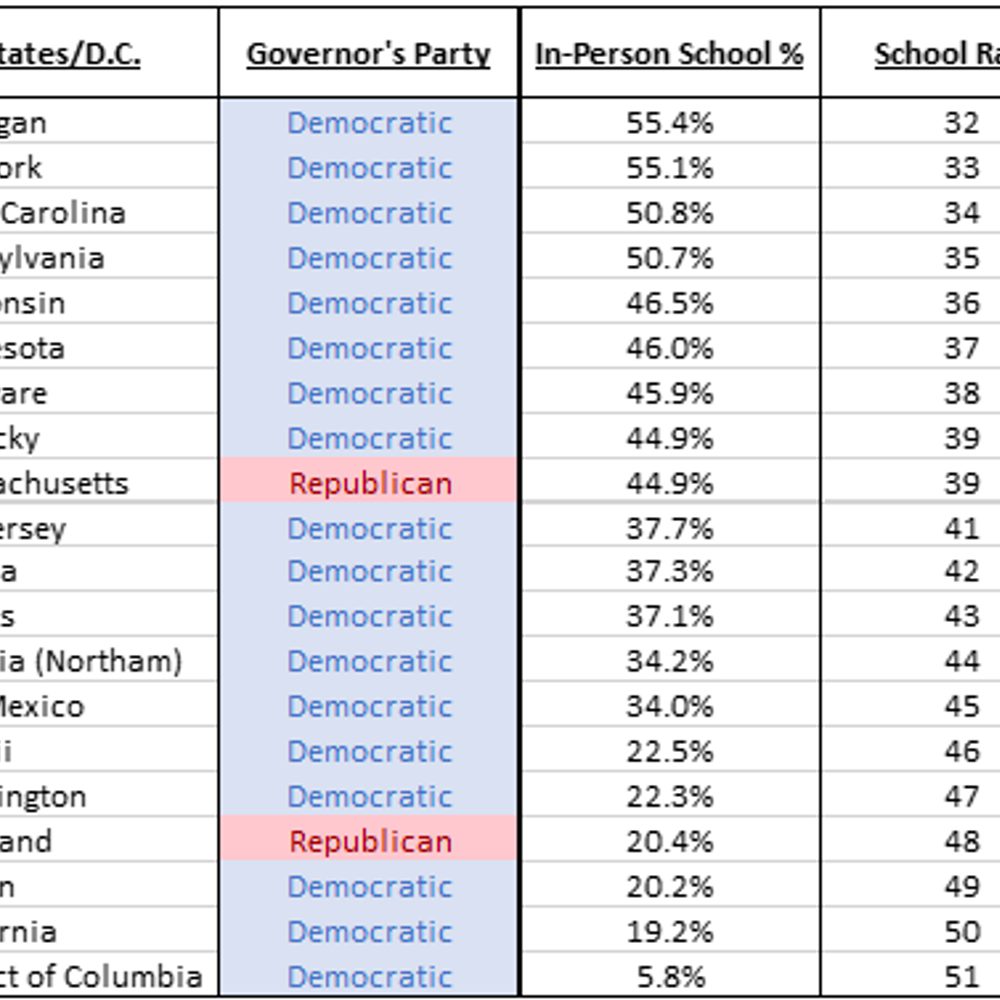This screenshot has width=1000, height=1000.
Task: Click the Democratic cell beside 46.0%
Action: (369, 348)
